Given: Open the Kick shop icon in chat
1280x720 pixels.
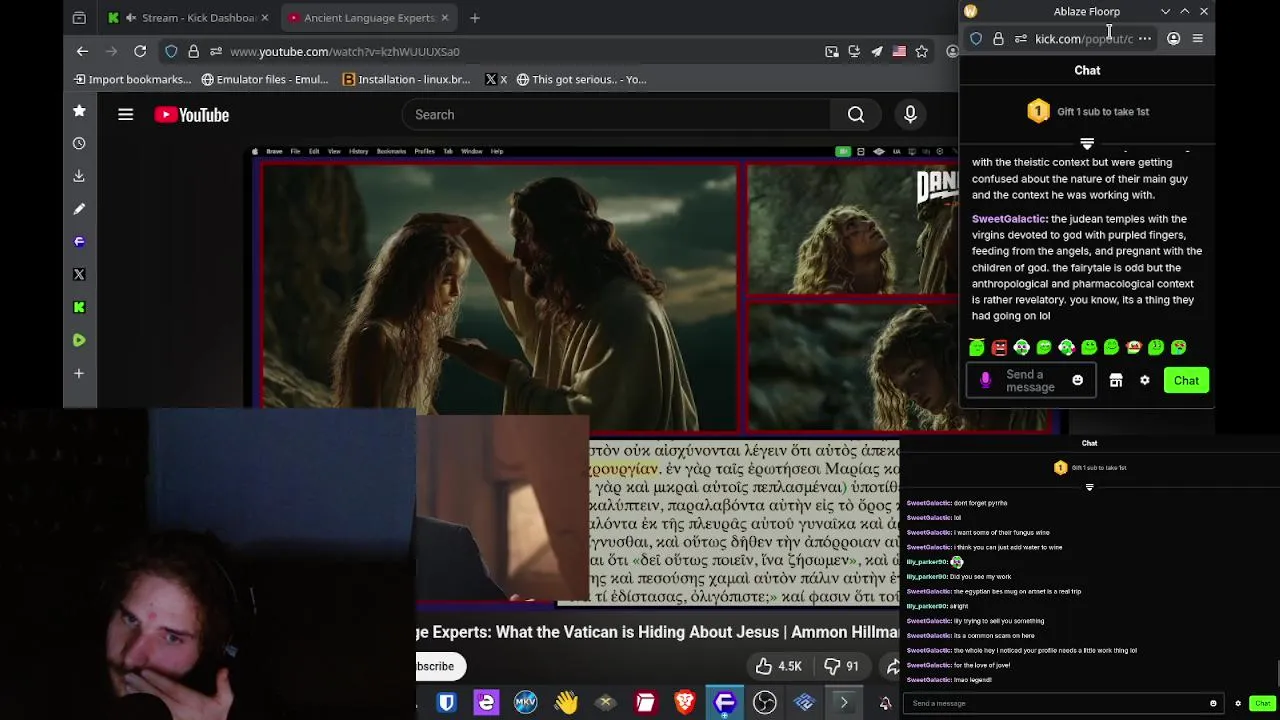Looking at the screenshot, I should (x=1116, y=380).
